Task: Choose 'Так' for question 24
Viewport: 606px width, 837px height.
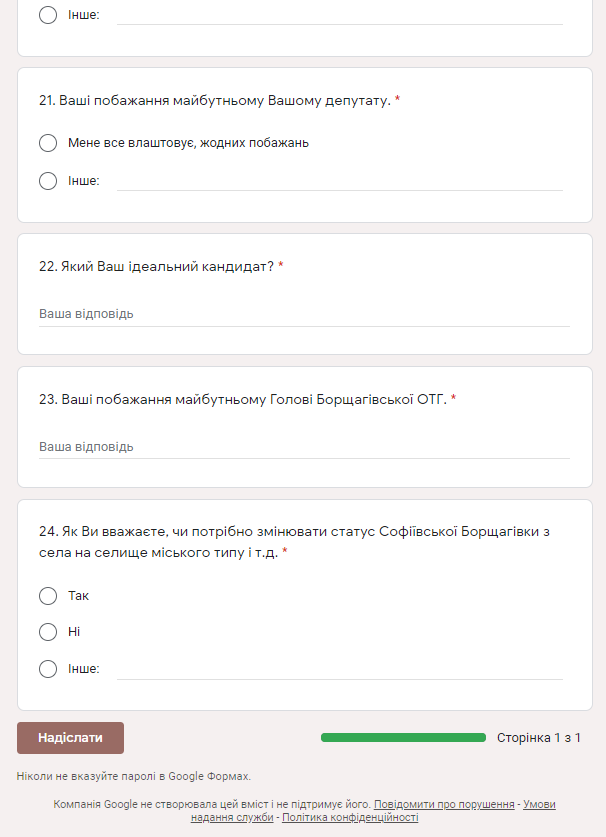Action: pyautogui.click(x=48, y=596)
